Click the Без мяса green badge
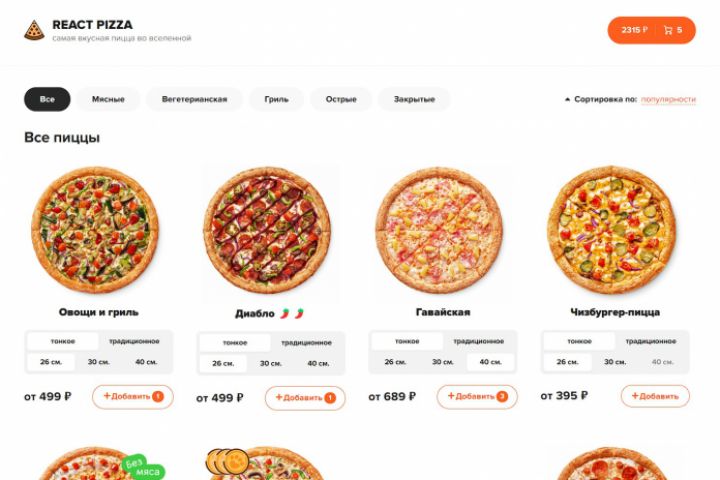Screen dimensions: 720x480 [x=143, y=467]
